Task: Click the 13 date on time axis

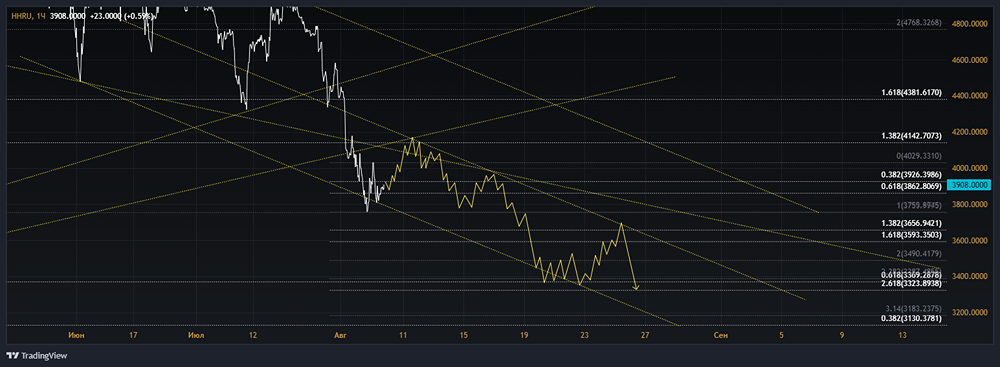Action: point(902,335)
